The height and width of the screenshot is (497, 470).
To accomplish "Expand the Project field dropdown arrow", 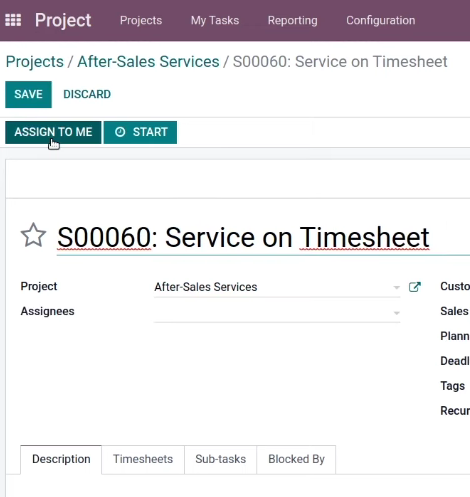I will click(x=396, y=287).
